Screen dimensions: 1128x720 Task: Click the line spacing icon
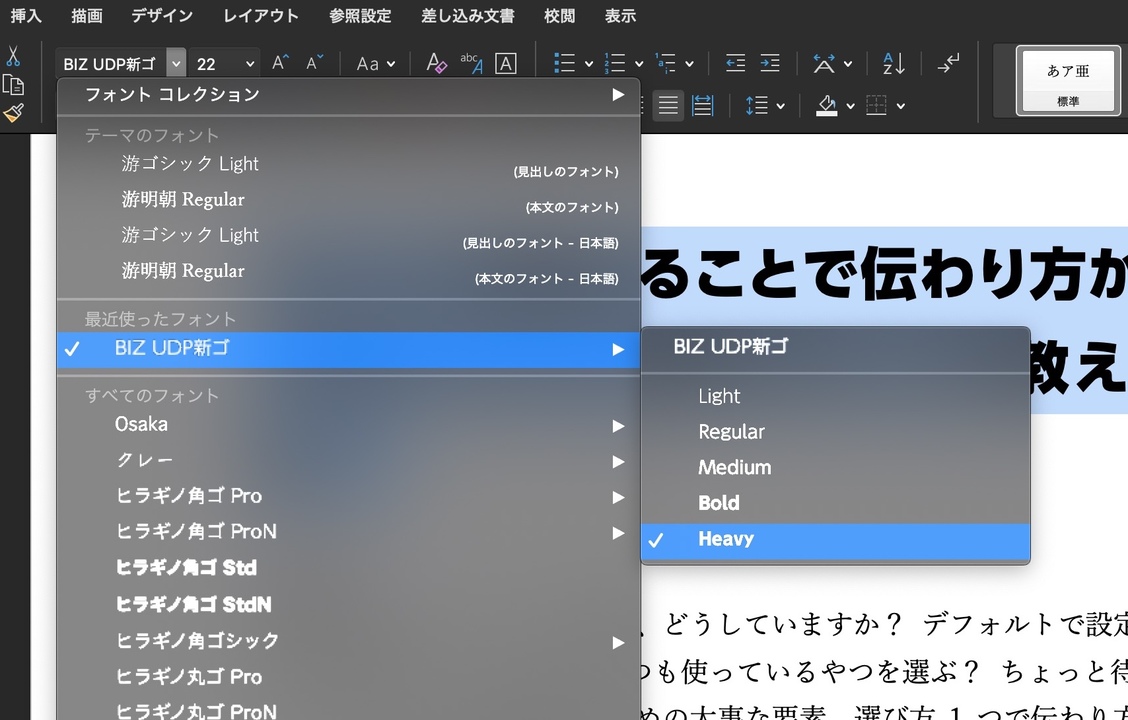[x=757, y=106]
